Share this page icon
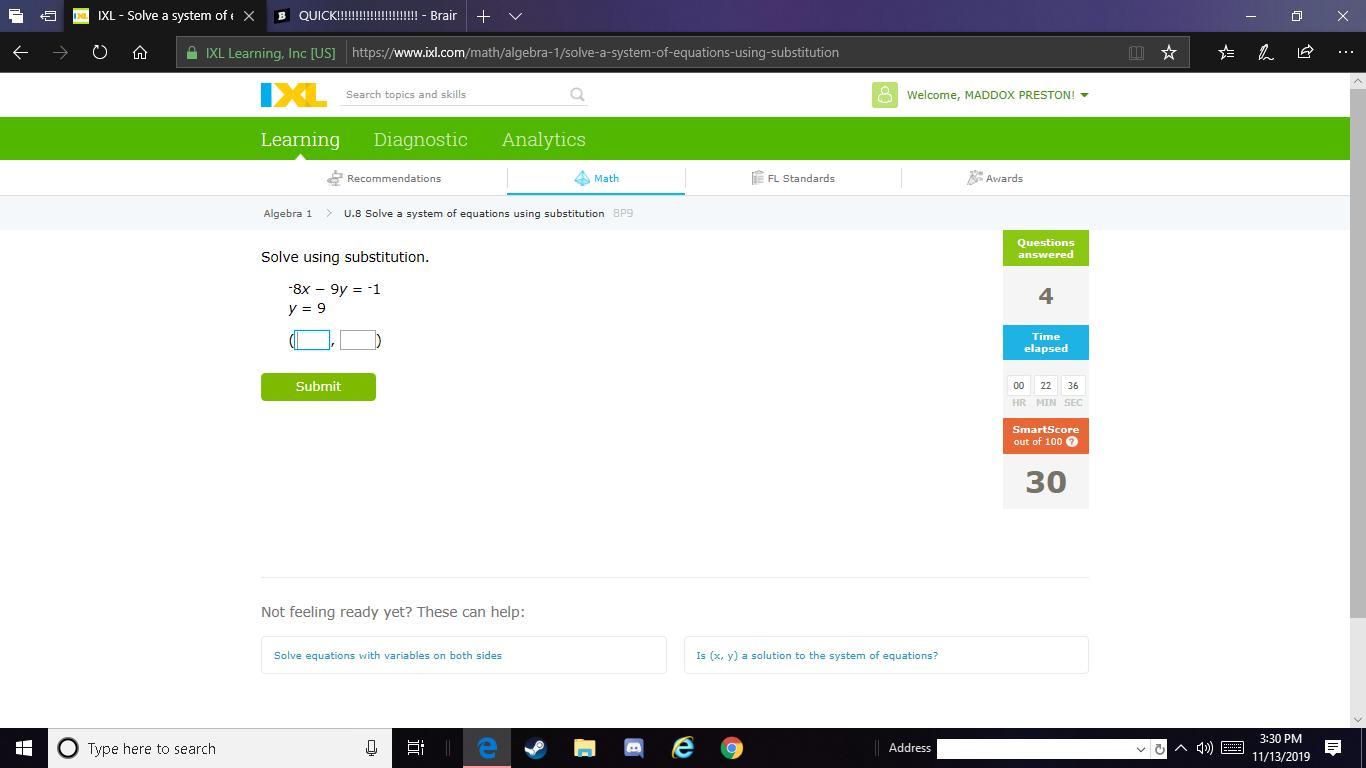Viewport: 1366px width, 768px height. click(1305, 52)
